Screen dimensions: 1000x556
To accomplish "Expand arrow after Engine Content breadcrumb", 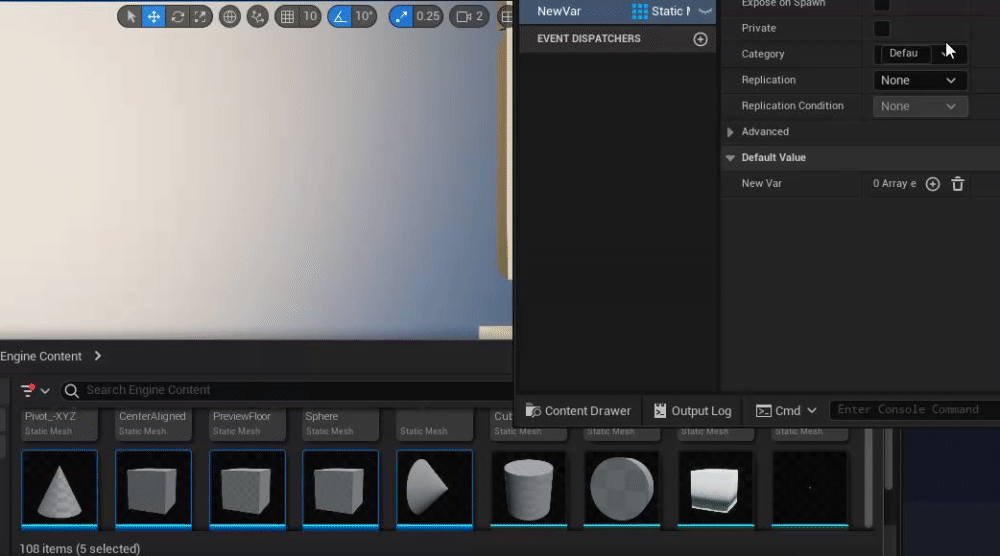I will [98, 356].
